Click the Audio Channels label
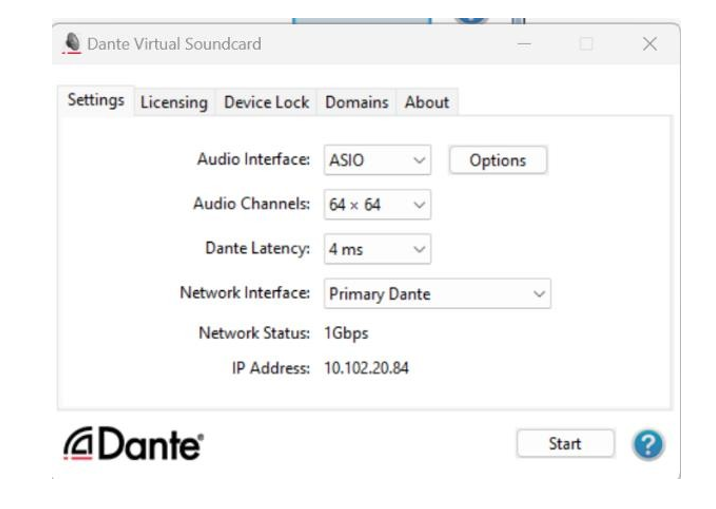The height and width of the screenshot is (509, 716). tap(252, 204)
